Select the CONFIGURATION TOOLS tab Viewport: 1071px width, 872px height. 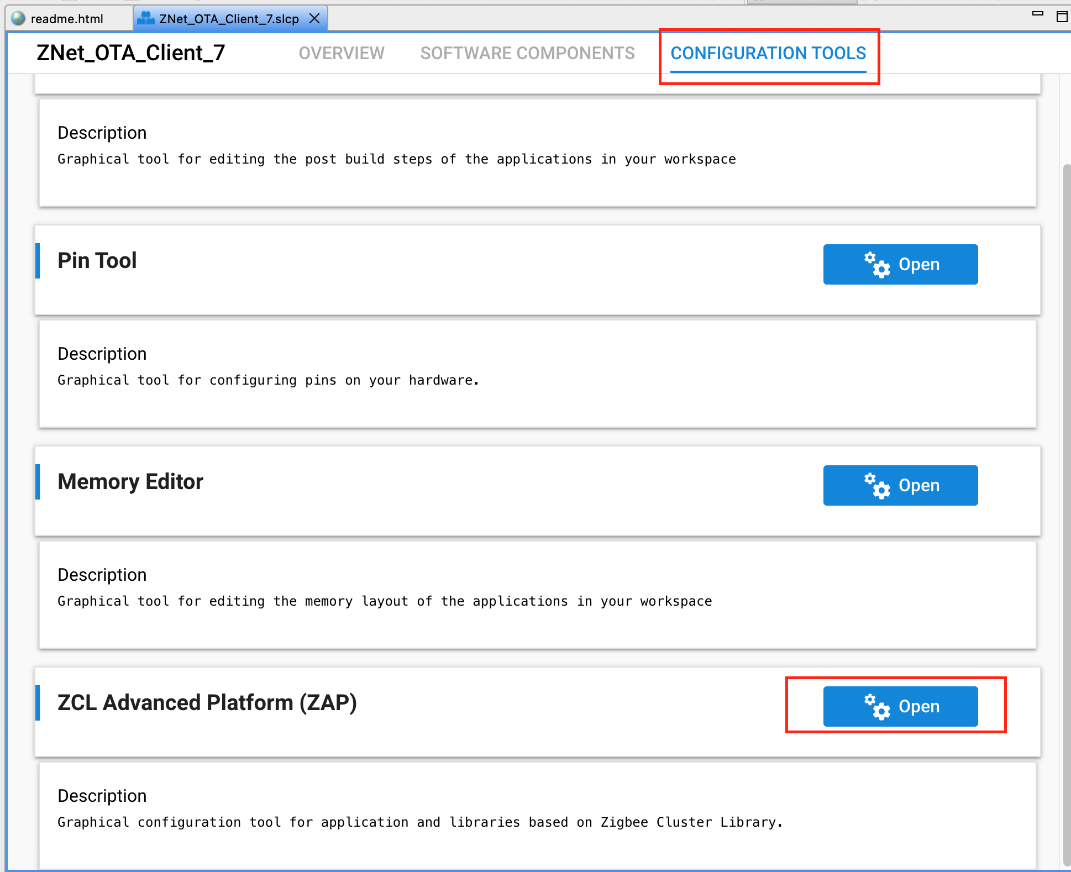click(x=768, y=53)
